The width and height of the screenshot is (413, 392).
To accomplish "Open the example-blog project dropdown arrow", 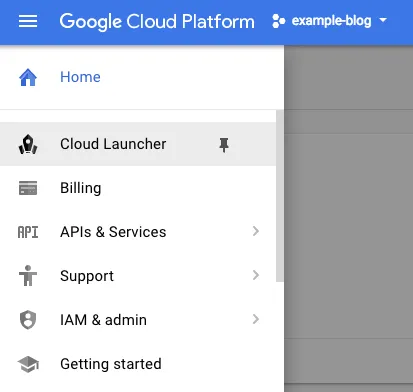I will 383,20.
